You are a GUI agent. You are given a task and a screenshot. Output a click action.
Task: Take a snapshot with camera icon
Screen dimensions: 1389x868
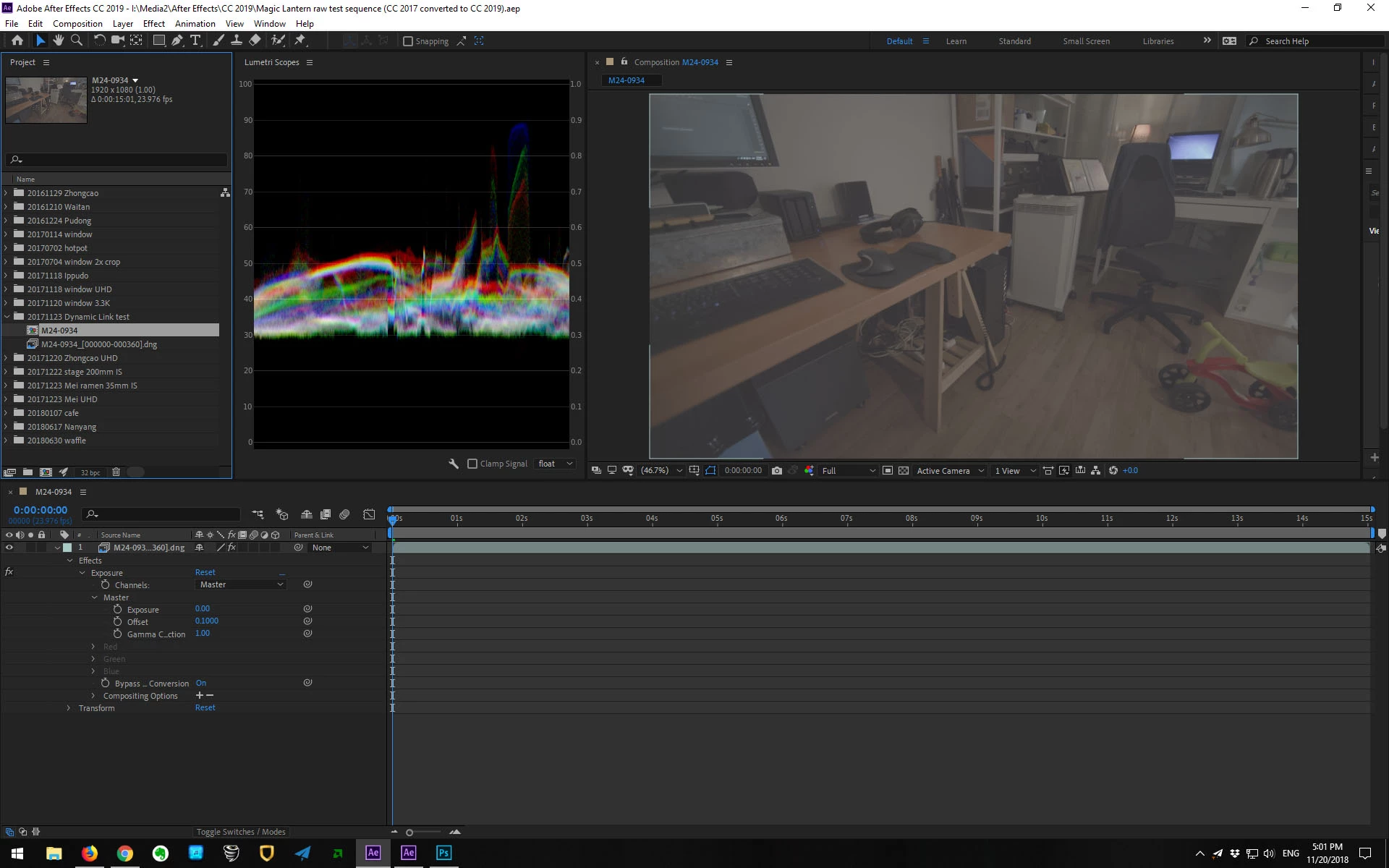tap(777, 470)
